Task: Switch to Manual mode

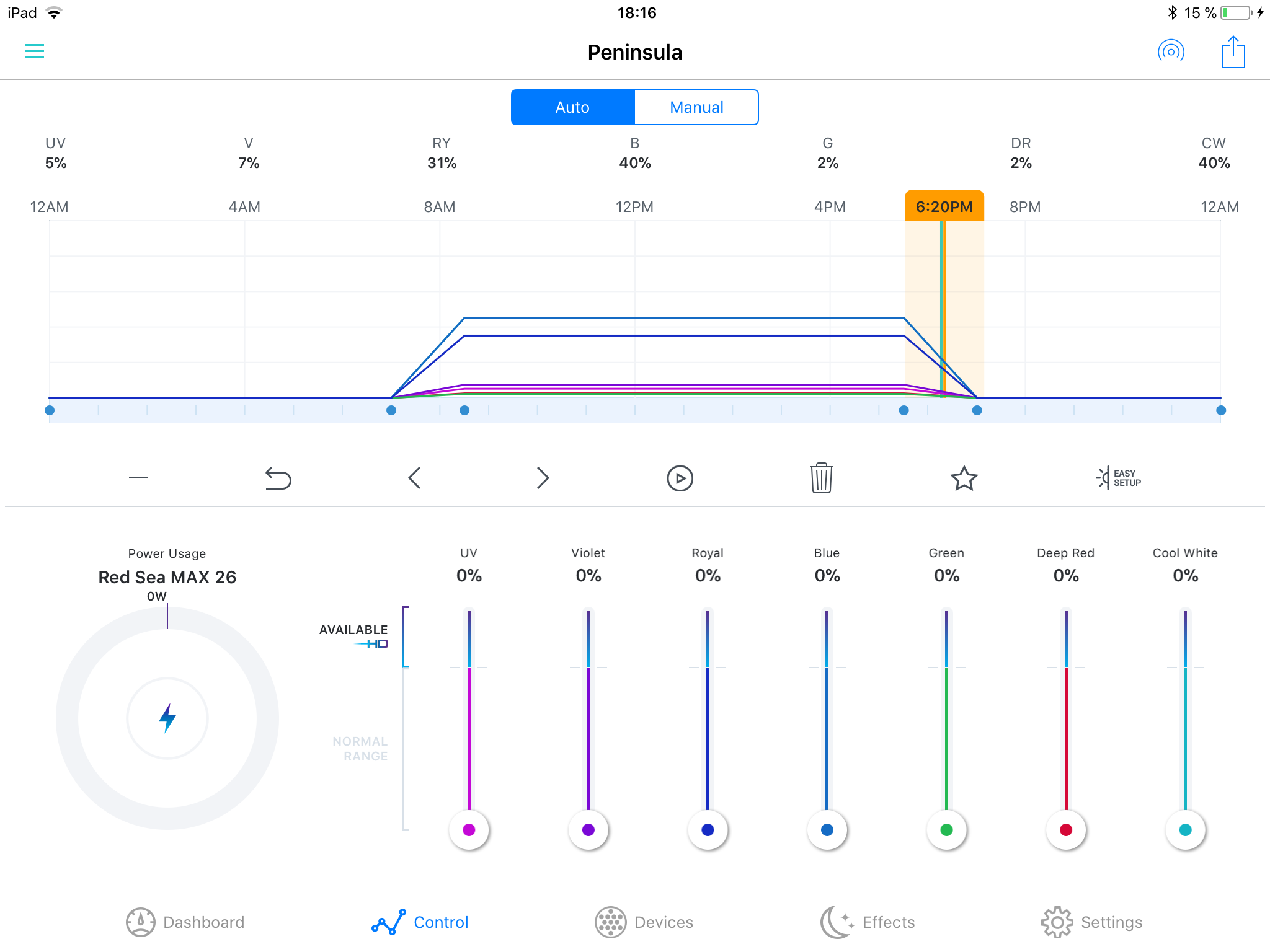Action: [x=696, y=107]
